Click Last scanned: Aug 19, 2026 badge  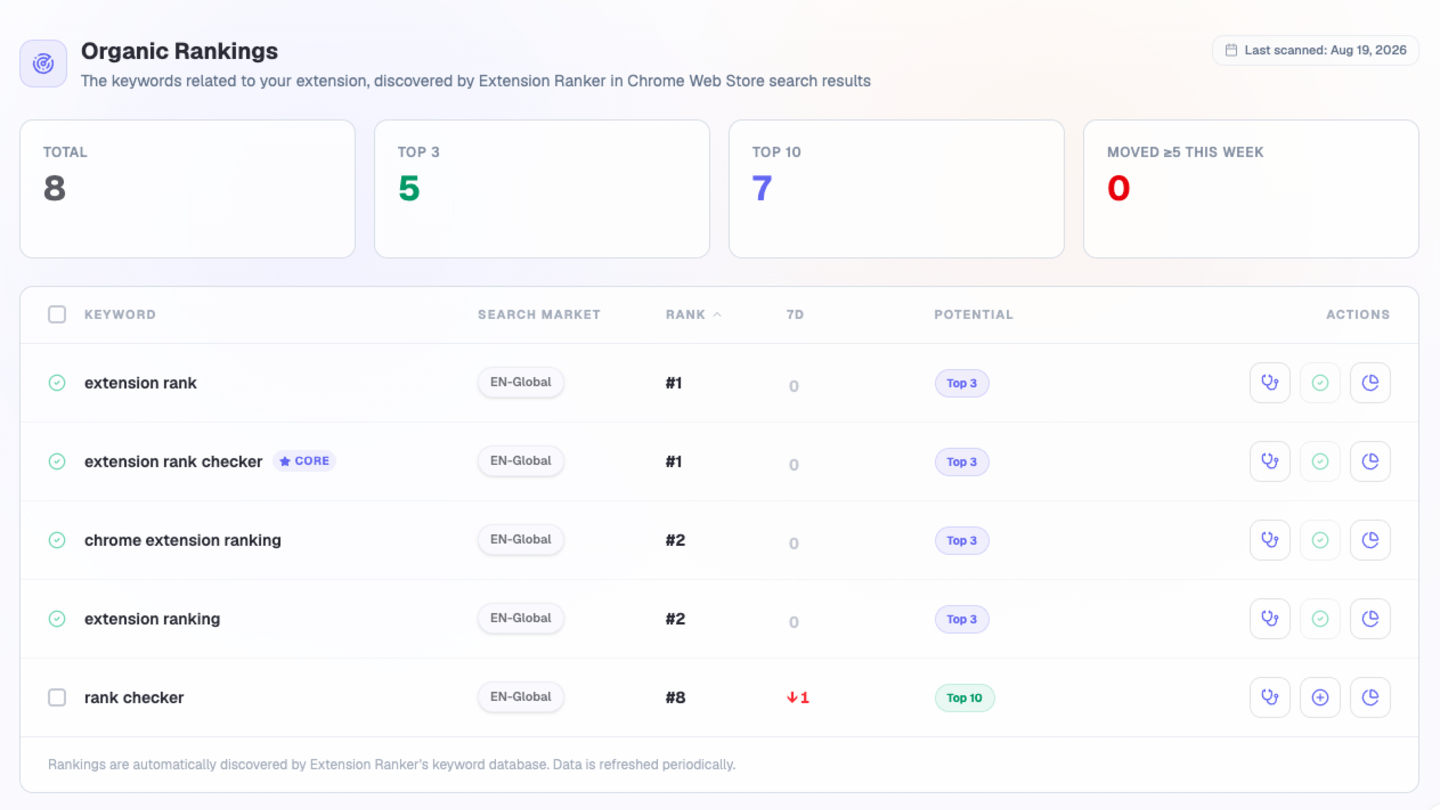1315,50
